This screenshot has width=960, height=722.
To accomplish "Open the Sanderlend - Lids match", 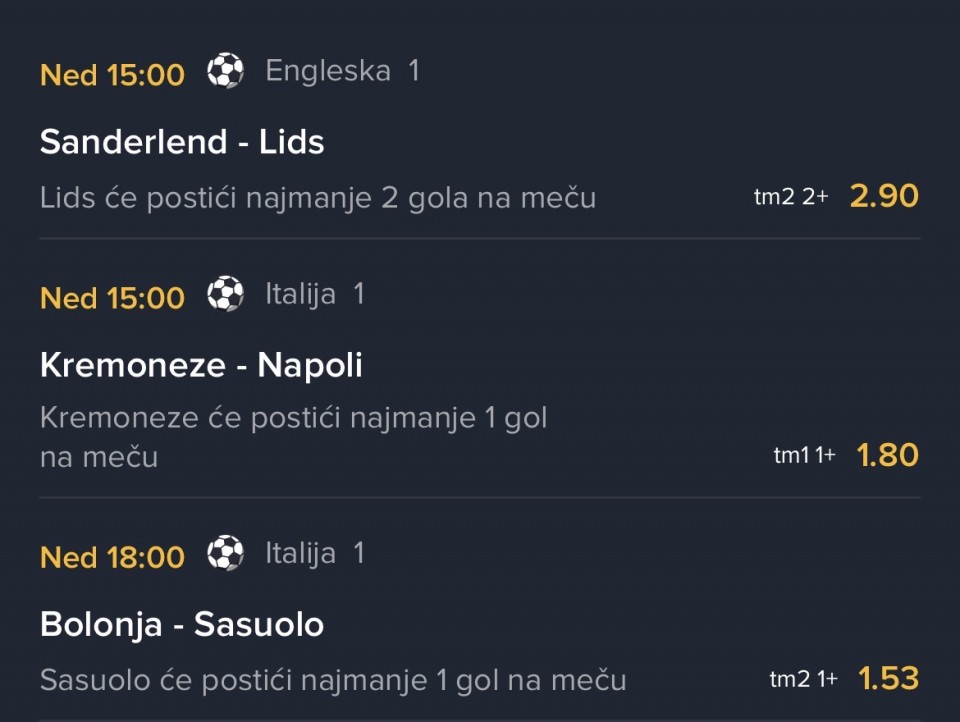I will click(x=182, y=142).
